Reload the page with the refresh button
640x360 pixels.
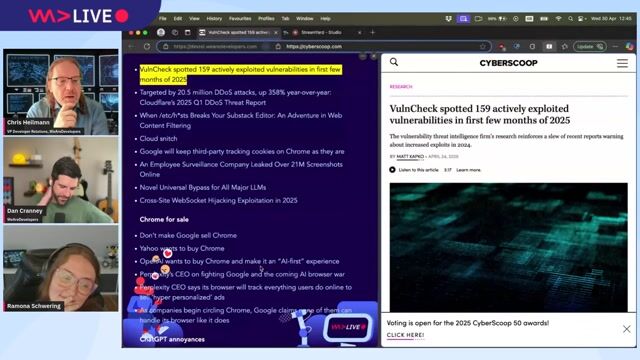[x=147, y=47]
